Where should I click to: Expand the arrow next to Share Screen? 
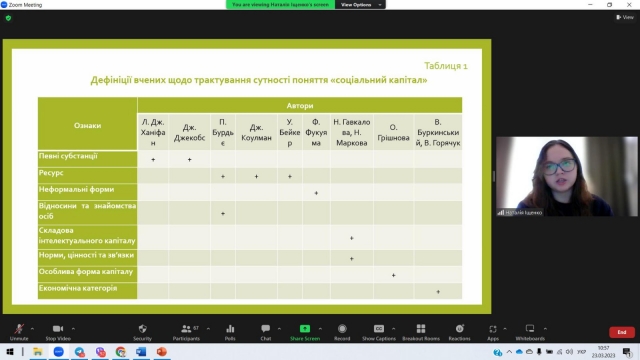click(320, 329)
